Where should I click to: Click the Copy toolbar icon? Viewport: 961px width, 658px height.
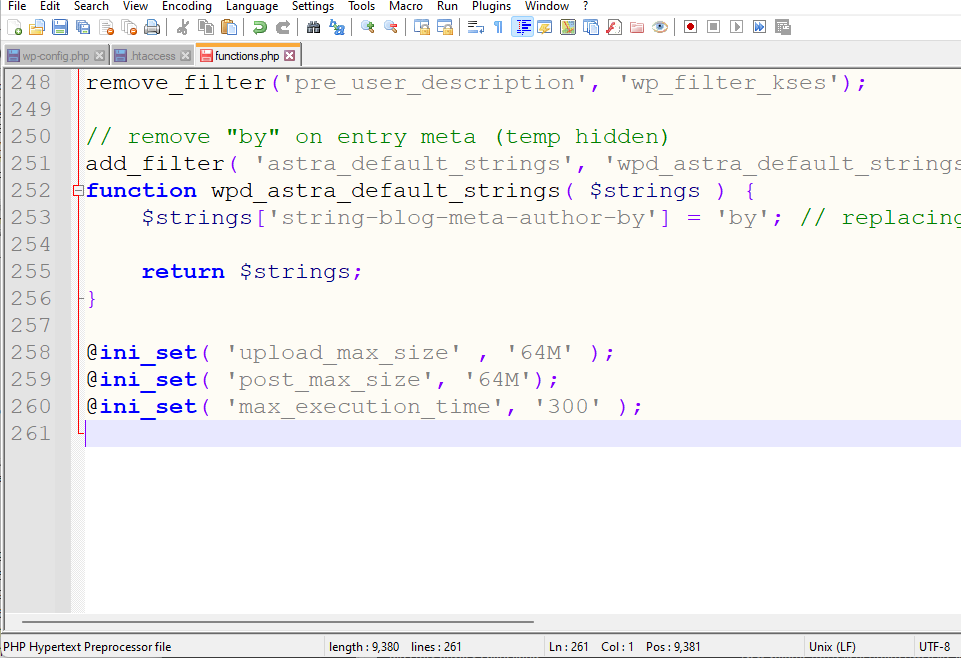pyautogui.click(x=206, y=27)
